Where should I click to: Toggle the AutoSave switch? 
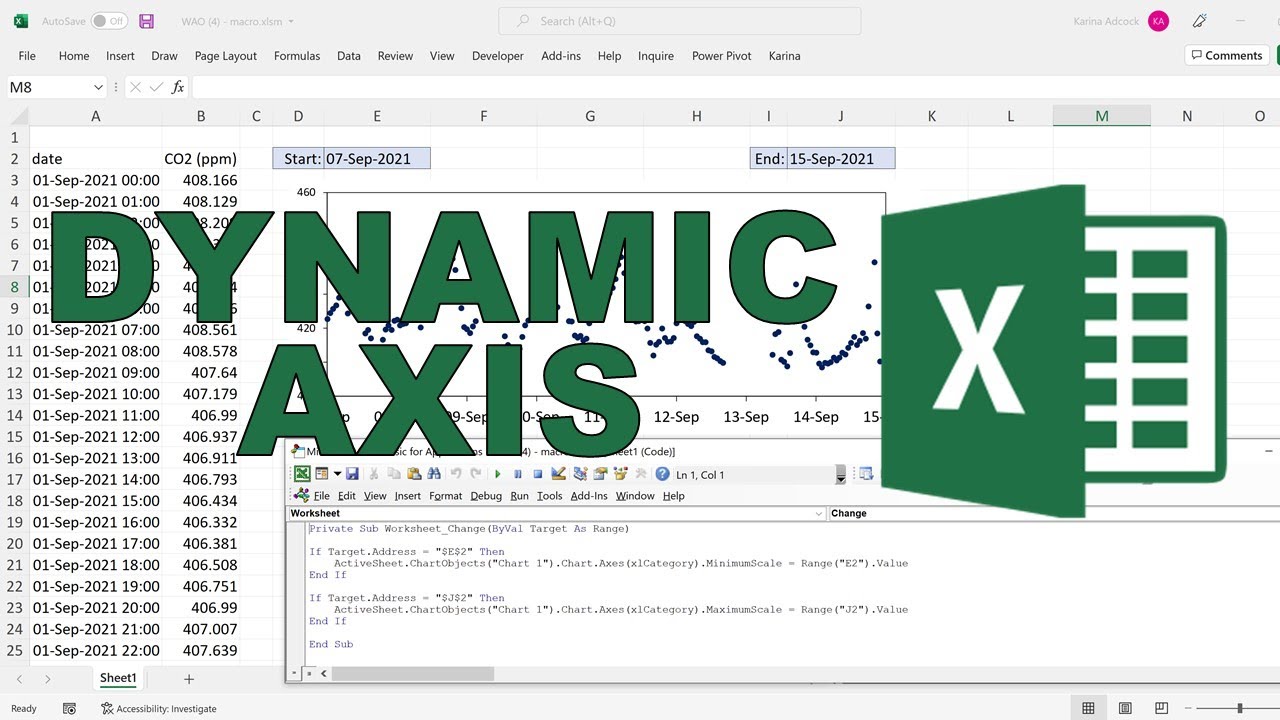109,21
